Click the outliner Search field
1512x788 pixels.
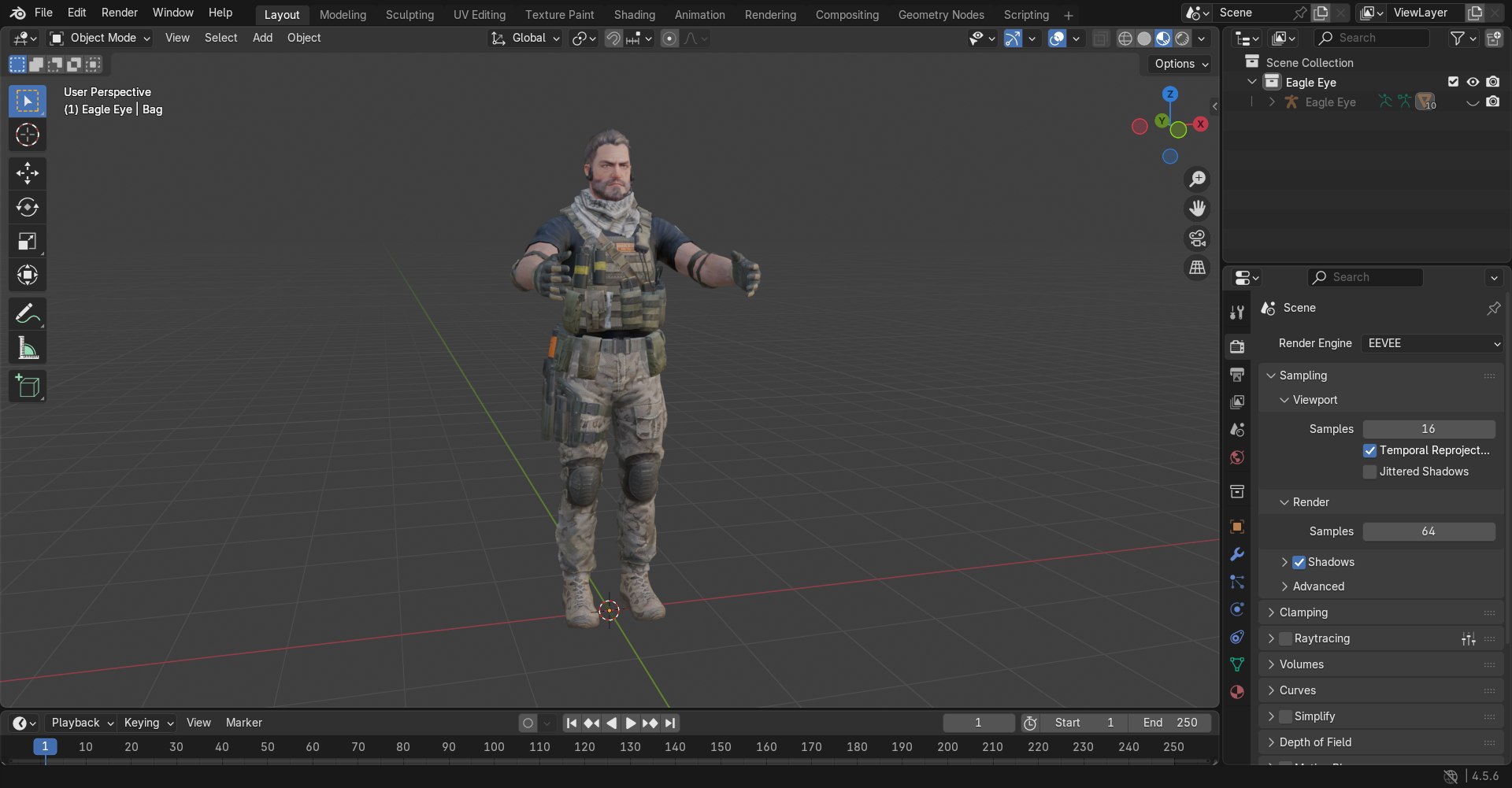(1372, 38)
